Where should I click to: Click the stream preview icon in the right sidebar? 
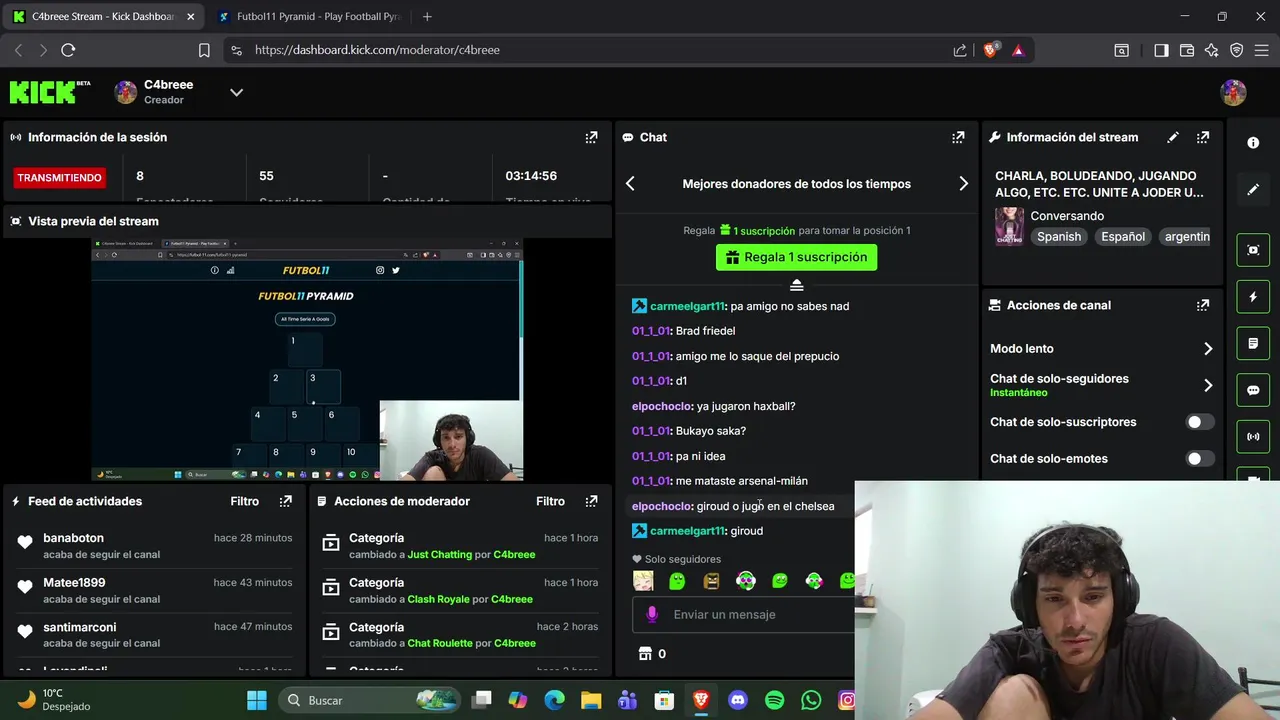1253,250
